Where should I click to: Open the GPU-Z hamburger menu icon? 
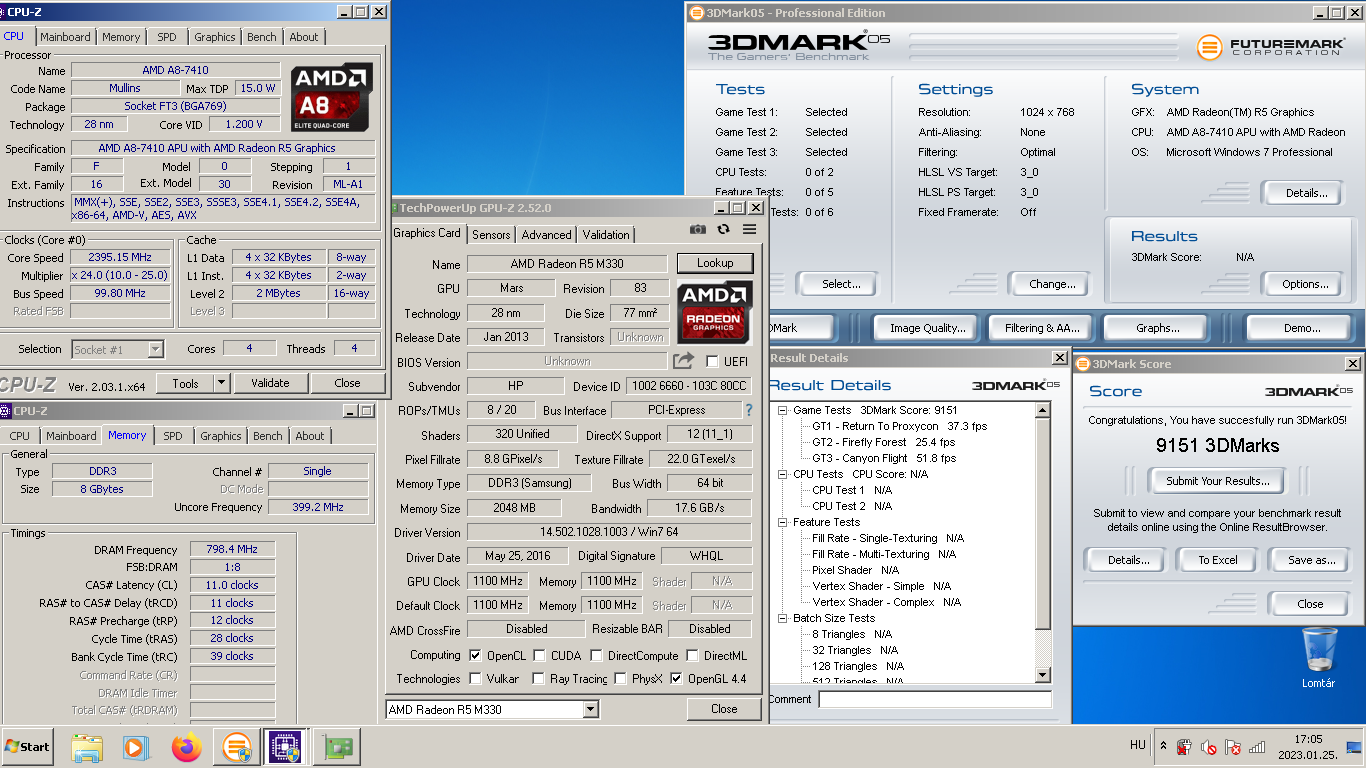pos(749,229)
